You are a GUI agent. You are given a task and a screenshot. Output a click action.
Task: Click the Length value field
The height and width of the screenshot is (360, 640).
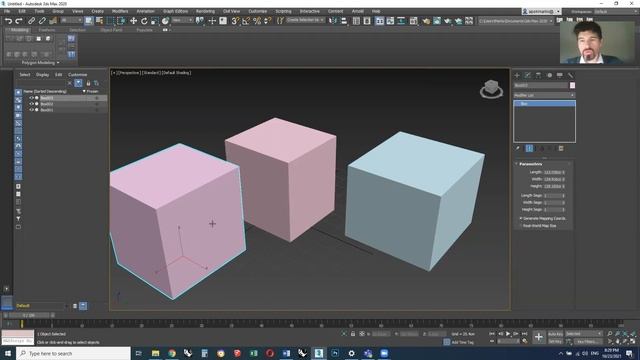click(x=552, y=172)
